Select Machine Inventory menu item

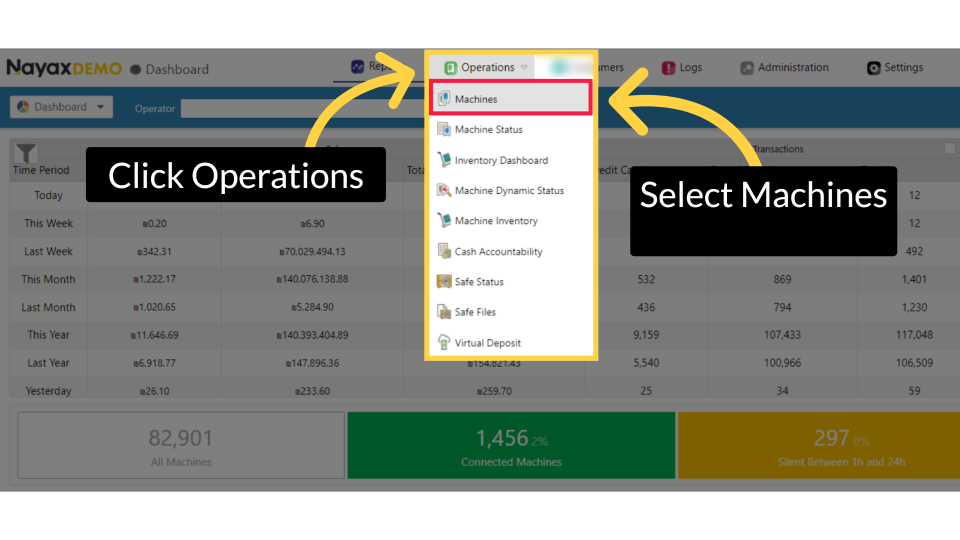(511, 220)
